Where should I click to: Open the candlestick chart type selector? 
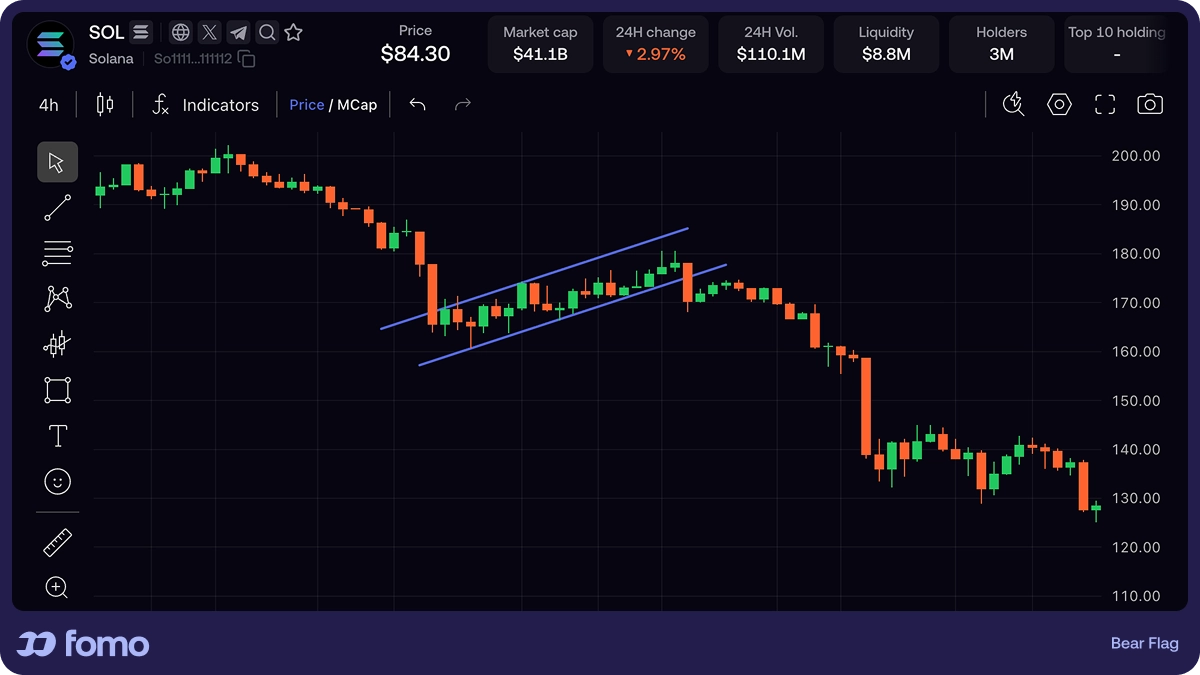(x=105, y=104)
